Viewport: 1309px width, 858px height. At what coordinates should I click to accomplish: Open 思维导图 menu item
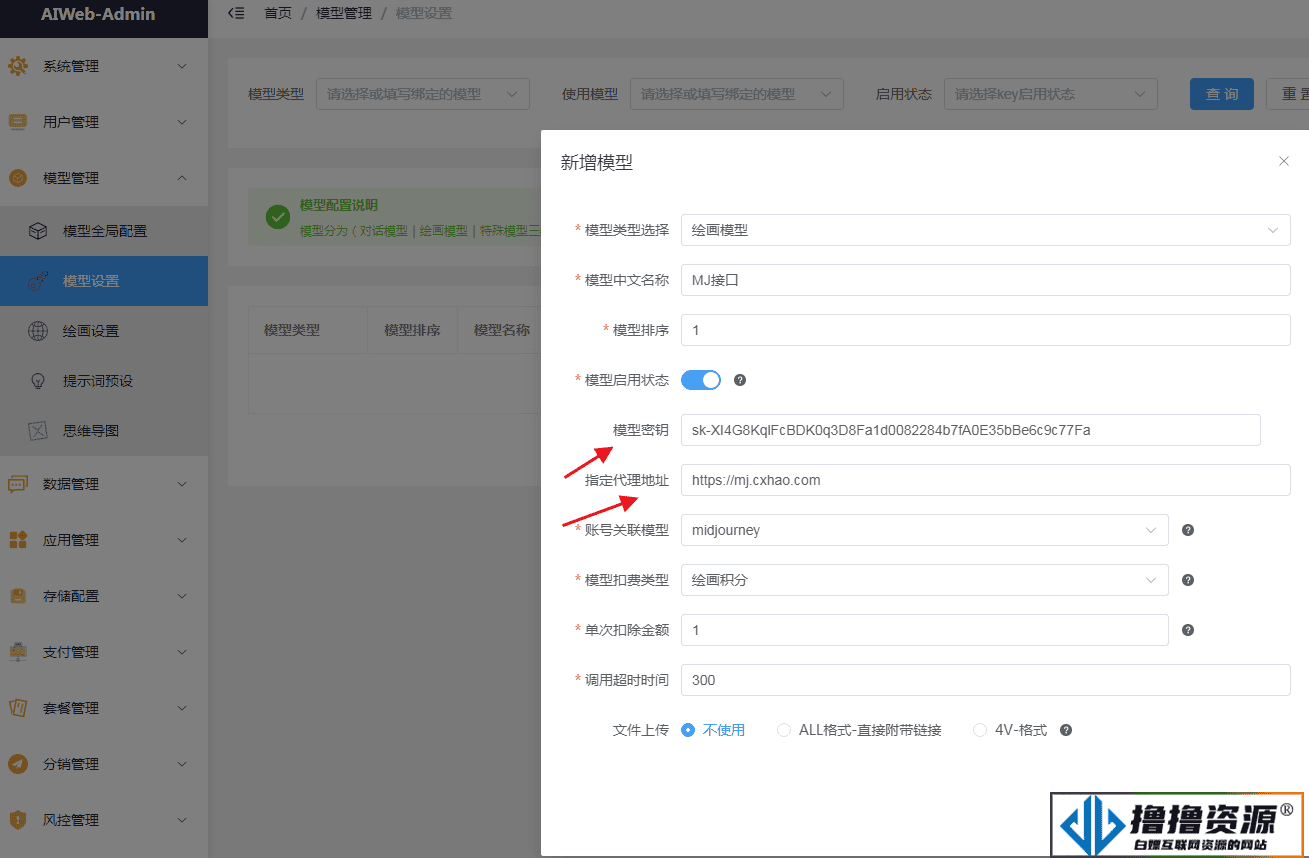[104, 431]
